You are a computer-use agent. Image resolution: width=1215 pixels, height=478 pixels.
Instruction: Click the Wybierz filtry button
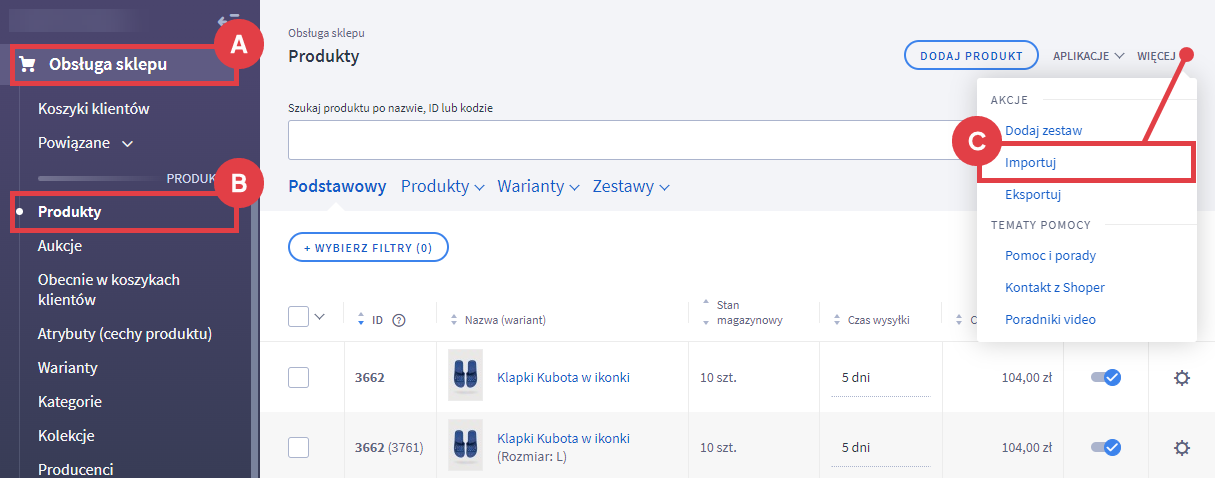(x=368, y=248)
